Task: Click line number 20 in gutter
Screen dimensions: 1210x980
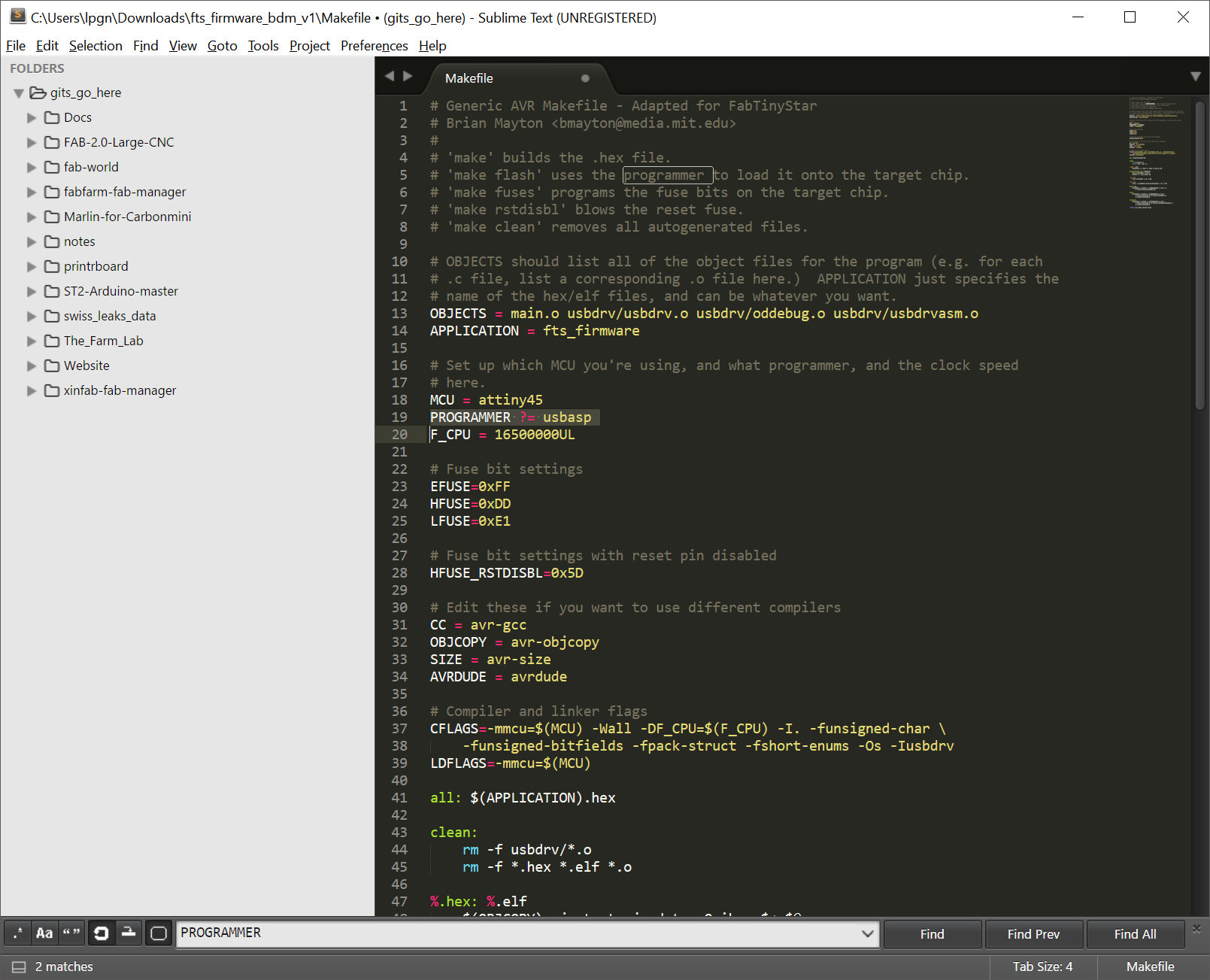Action: (399, 435)
